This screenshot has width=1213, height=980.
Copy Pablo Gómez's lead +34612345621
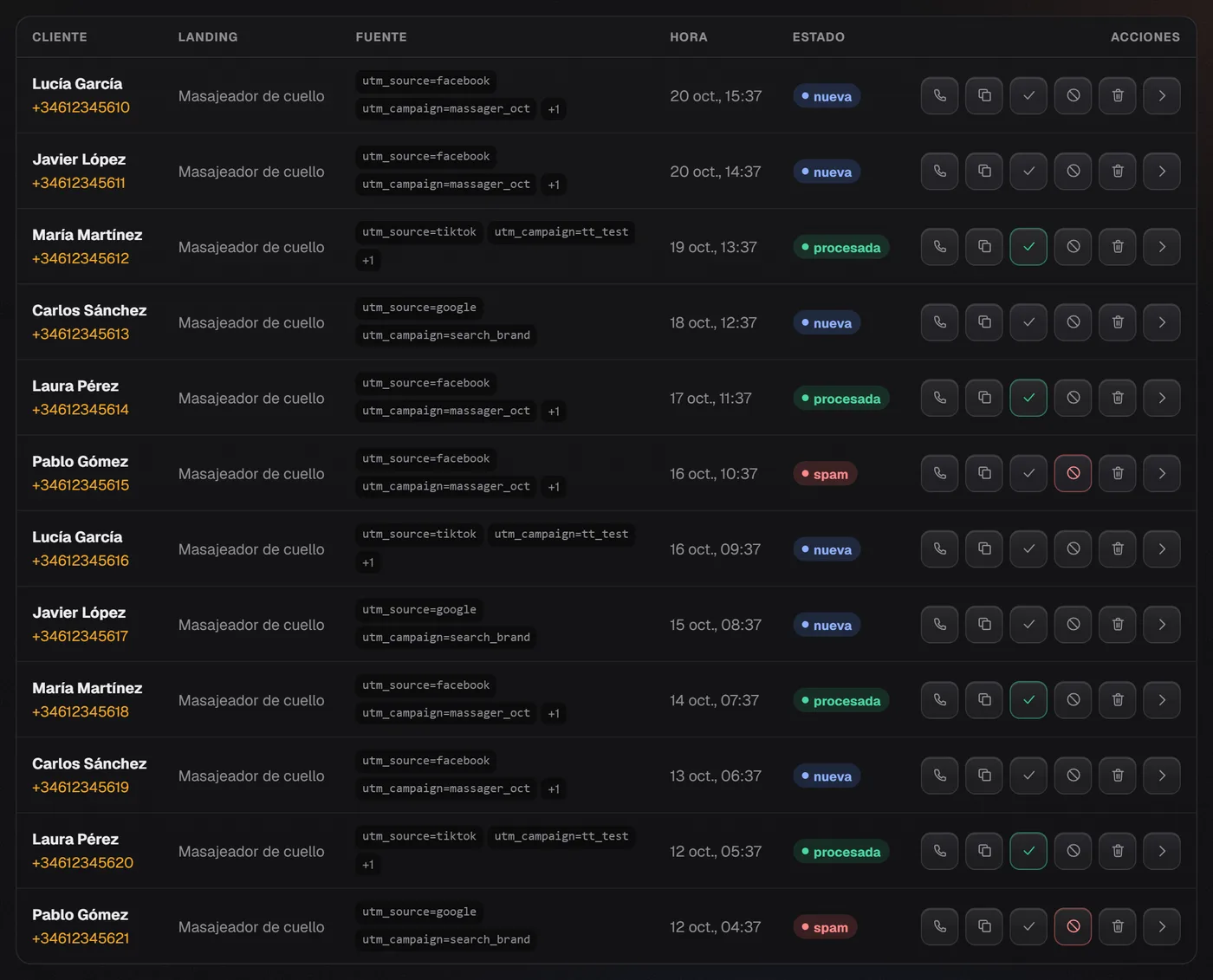coord(984,926)
